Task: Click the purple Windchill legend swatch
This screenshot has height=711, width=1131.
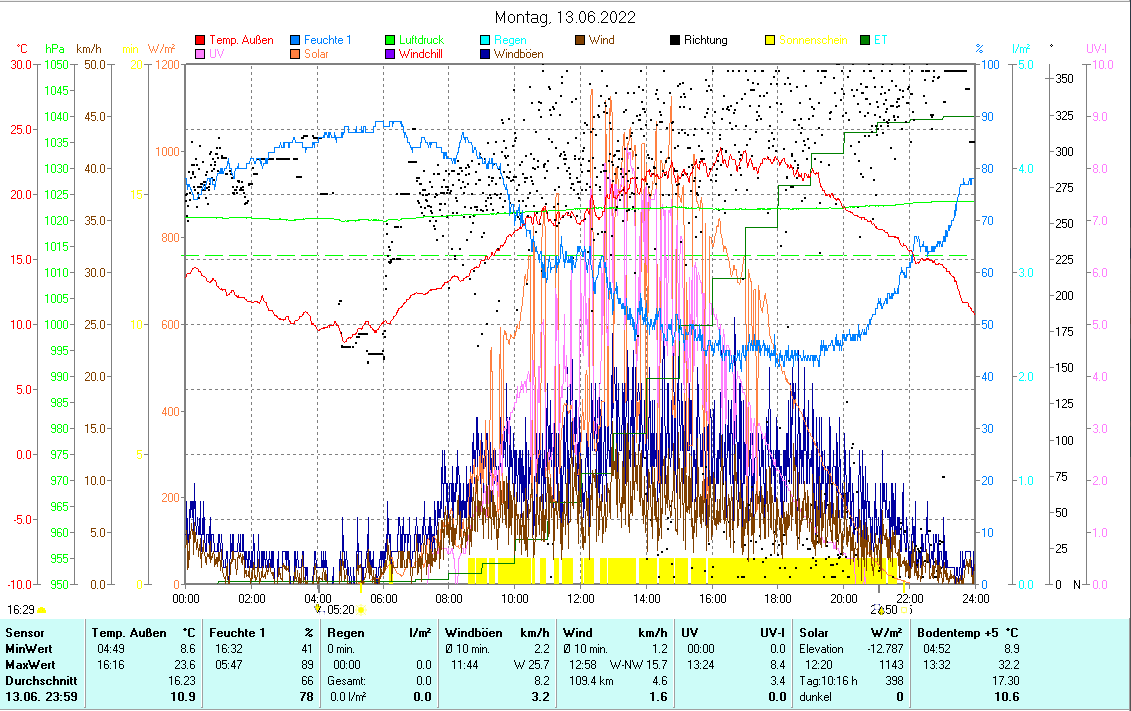Action: (x=390, y=54)
